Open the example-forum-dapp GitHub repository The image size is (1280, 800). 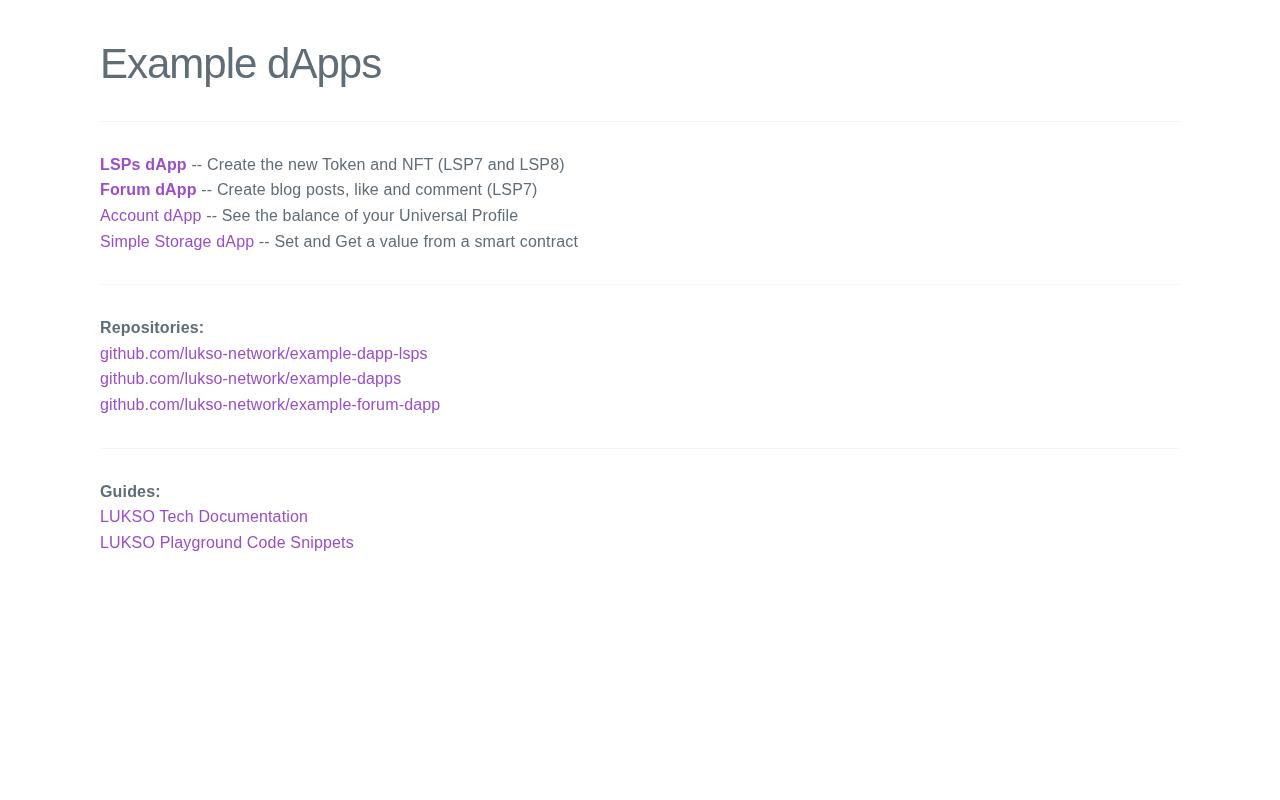(270, 405)
